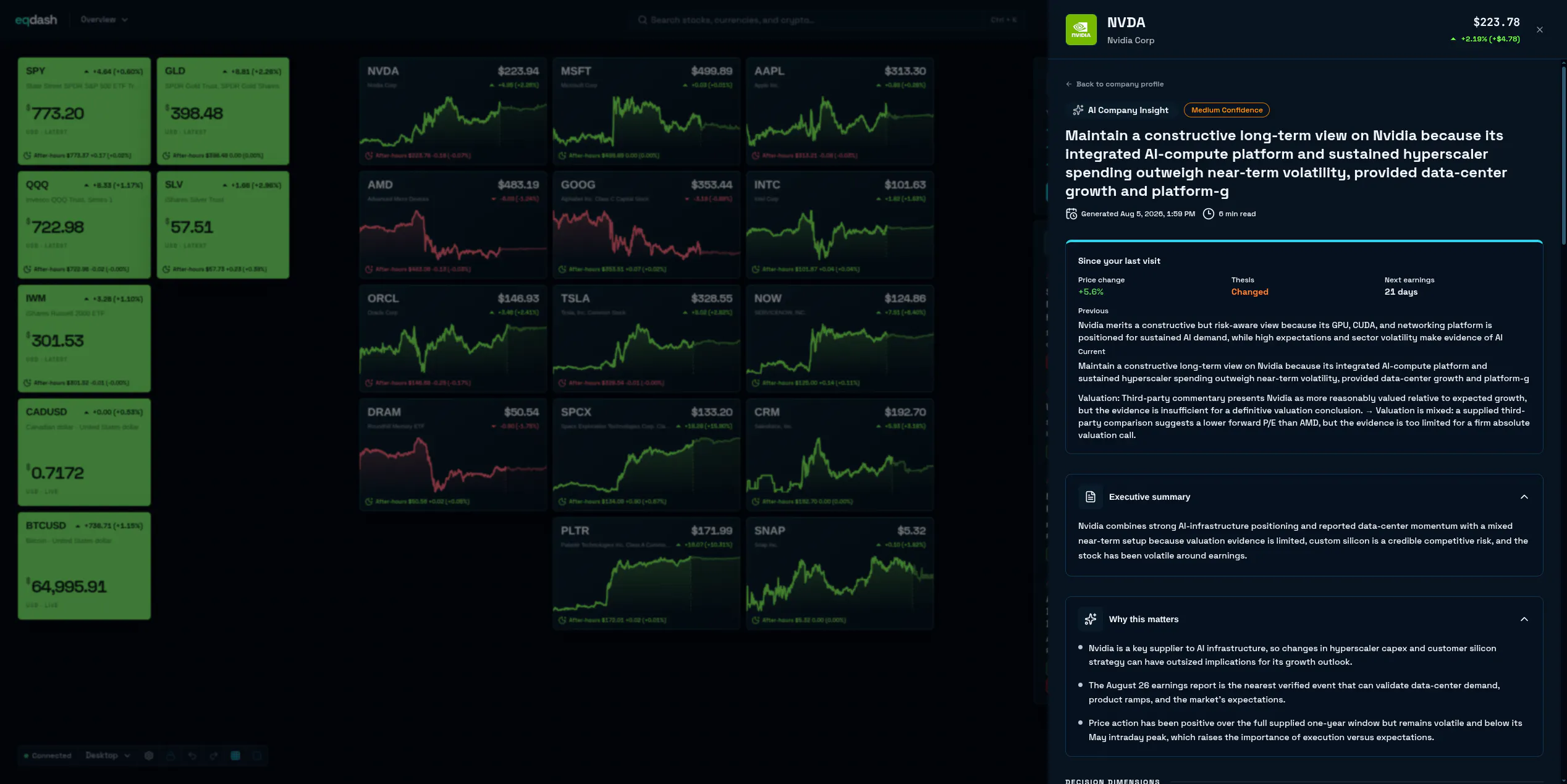Click the after-hours clock icon on SPY tile
This screenshot has width=1567, height=784.
[27, 156]
